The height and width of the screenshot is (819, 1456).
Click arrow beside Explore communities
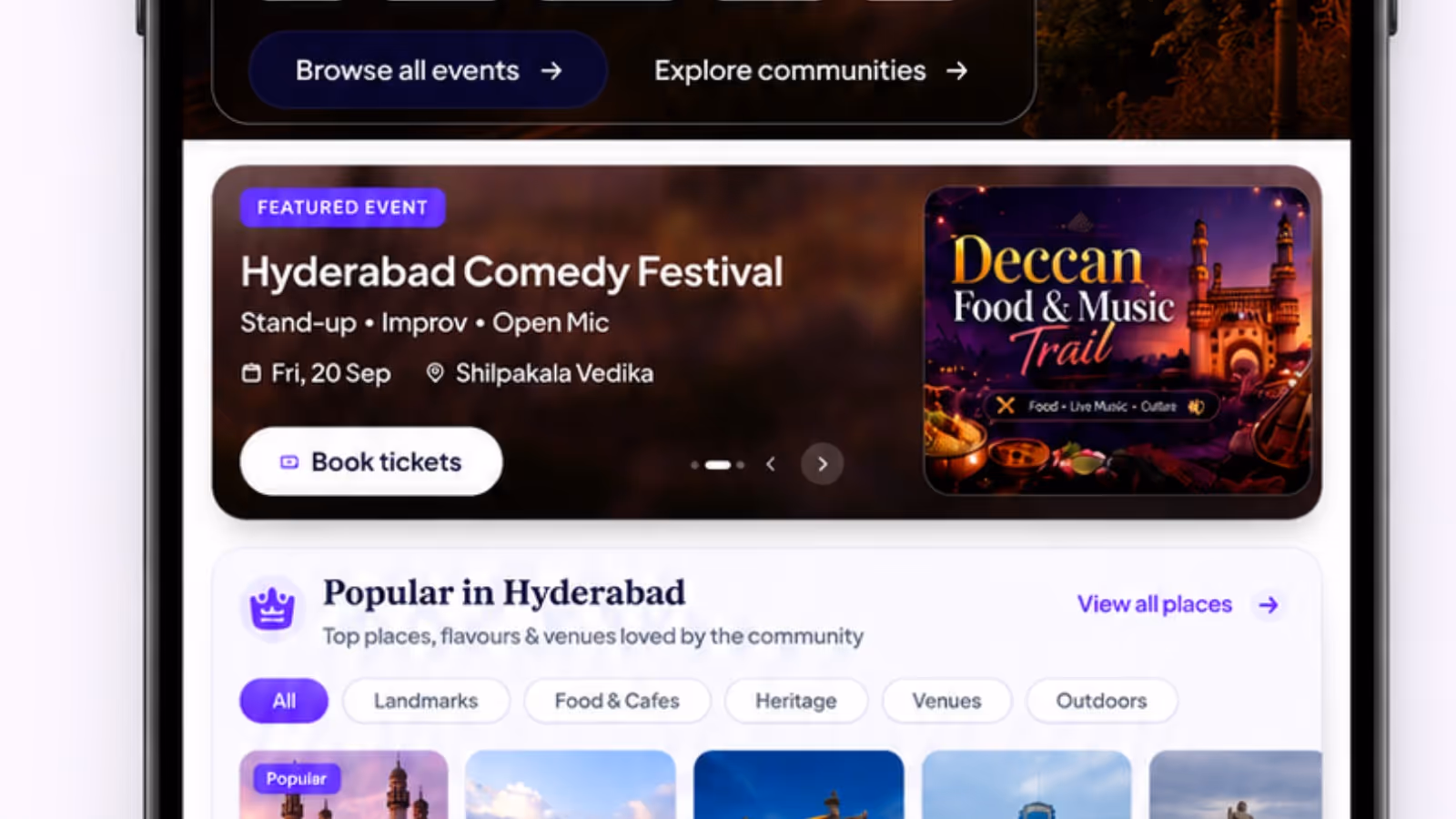(x=956, y=71)
